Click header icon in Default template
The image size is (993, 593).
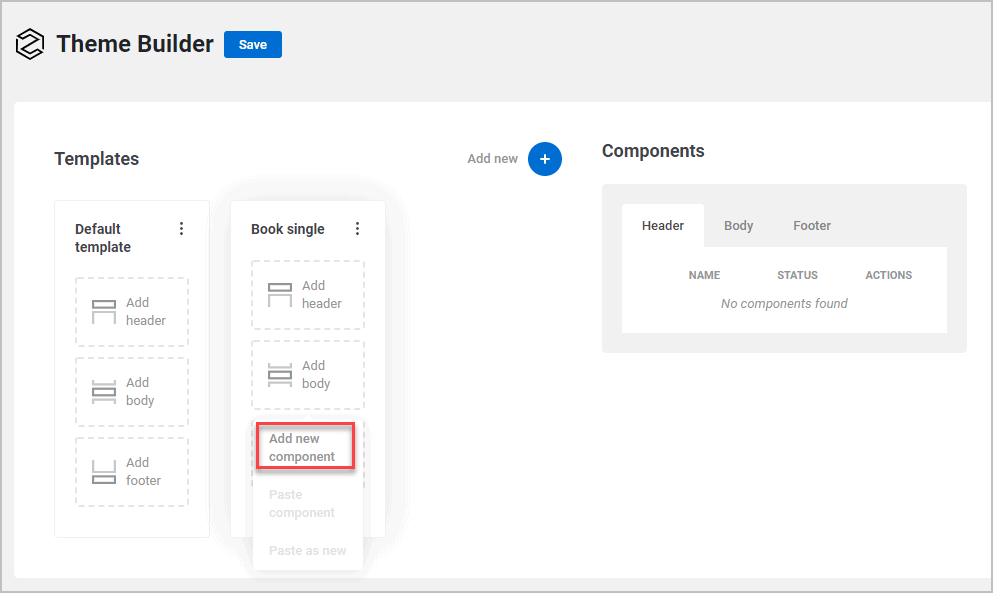click(x=104, y=312)
